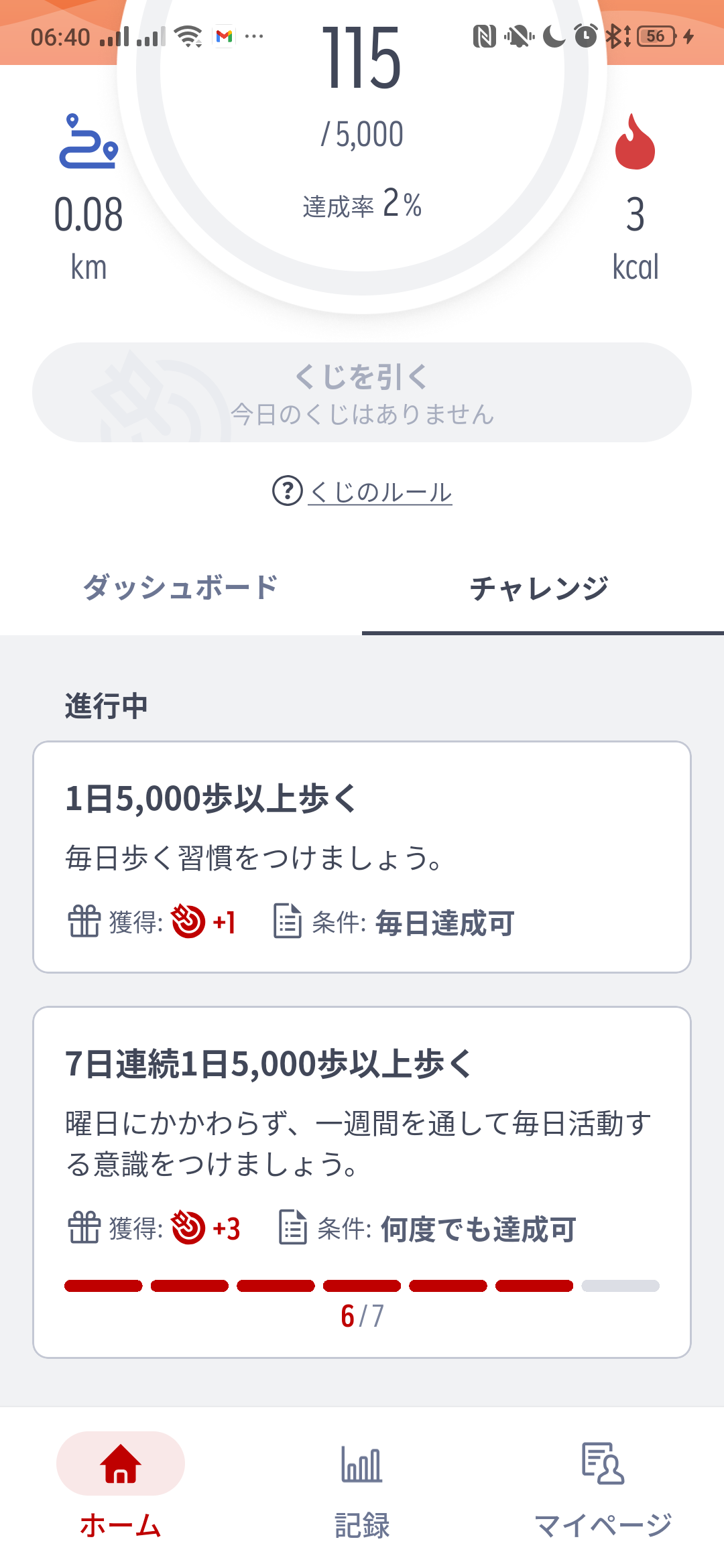Viewport: 724px width, 1568px height.
Task: Tap the bar chart 記録 icon
Action: click(361, 1463)
